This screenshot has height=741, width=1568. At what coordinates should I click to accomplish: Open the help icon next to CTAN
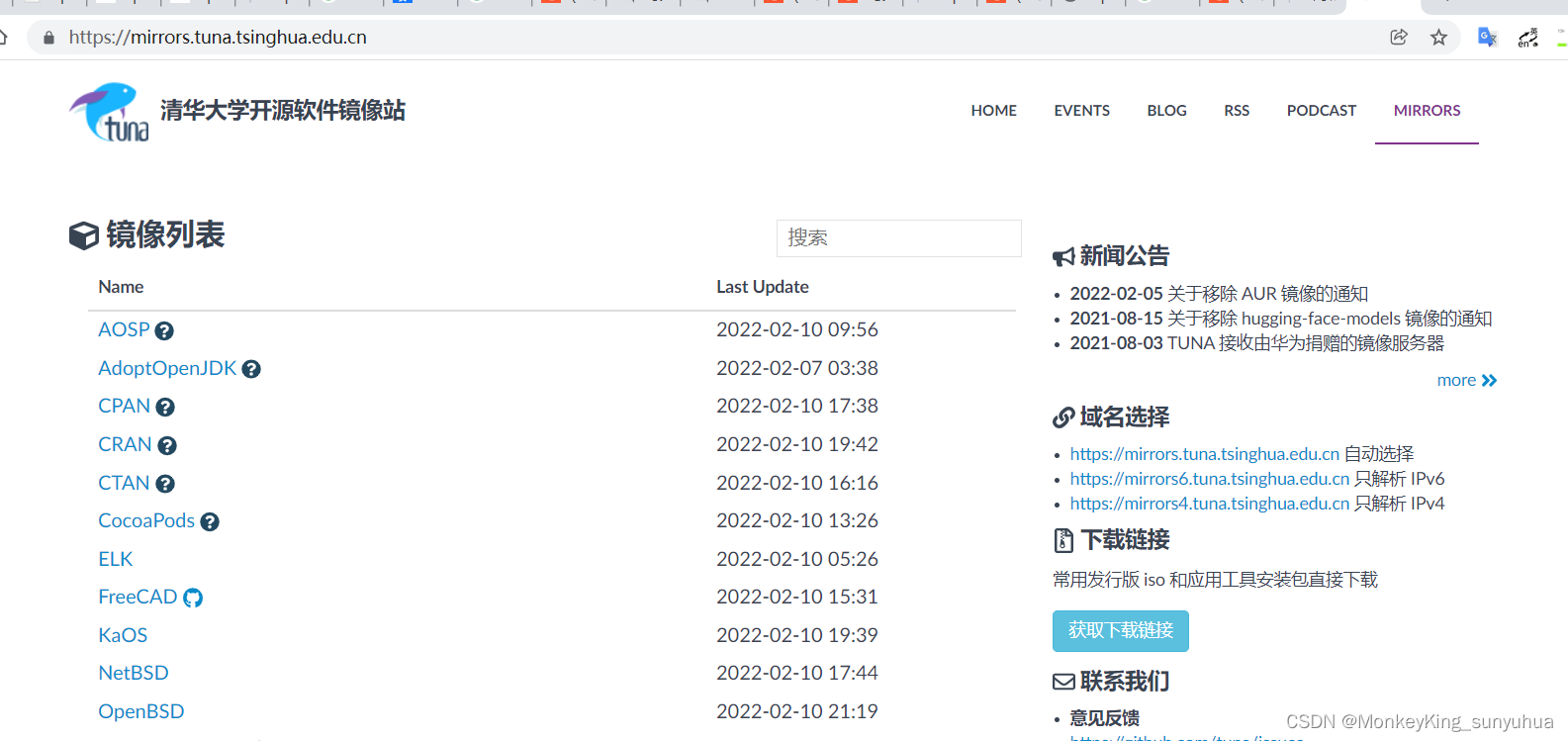click(x=165, y=484)
